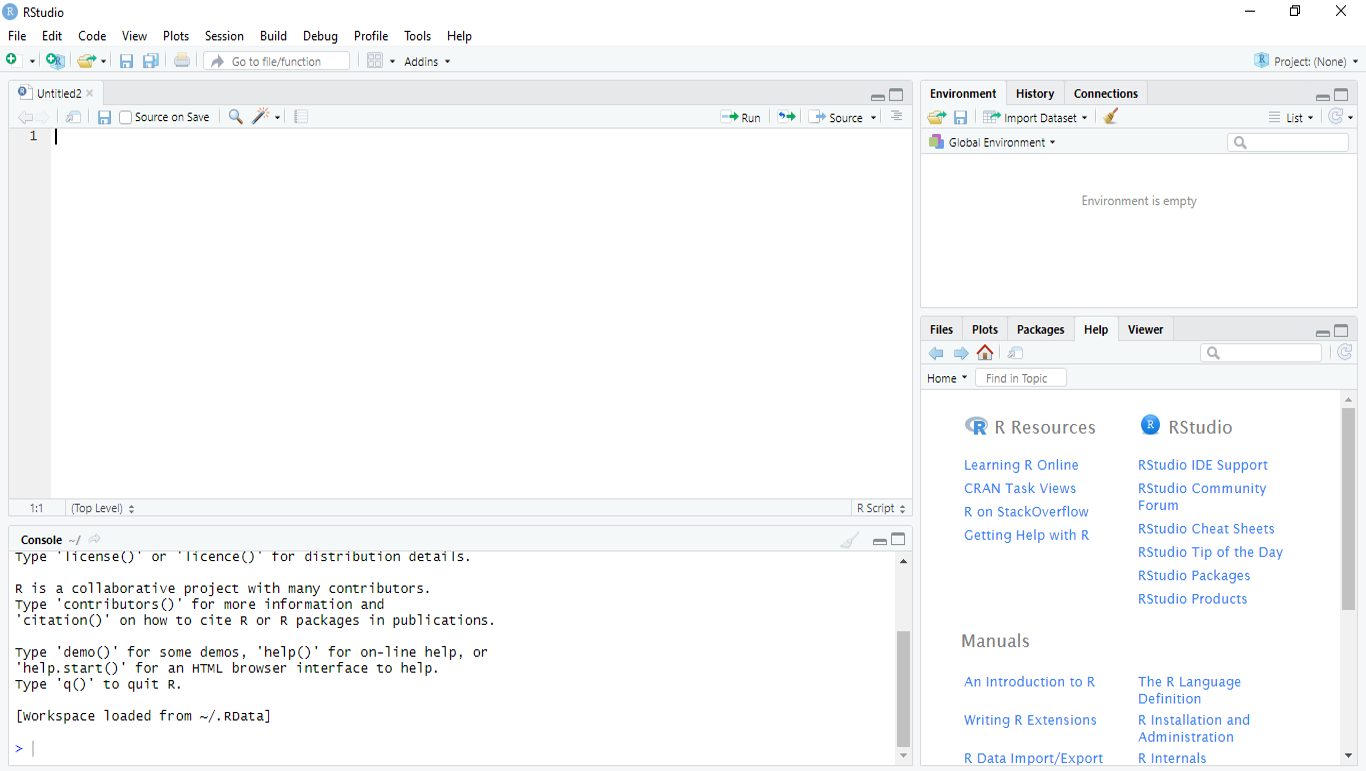Open the R Script file type selector
Image resolution: width=1366 pixels, height=771 pixels.
[881, 508]
